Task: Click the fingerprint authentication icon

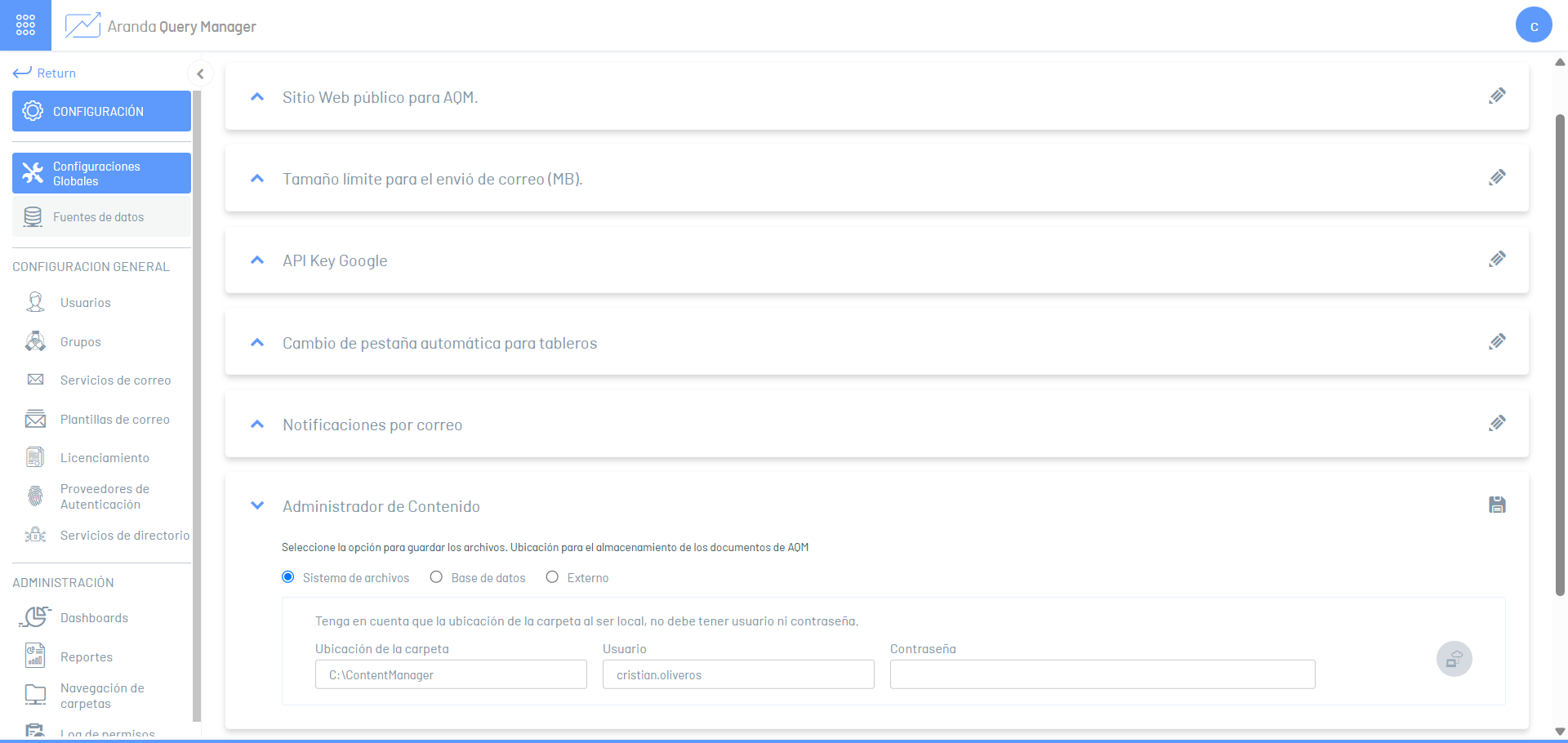Action: 35,496
